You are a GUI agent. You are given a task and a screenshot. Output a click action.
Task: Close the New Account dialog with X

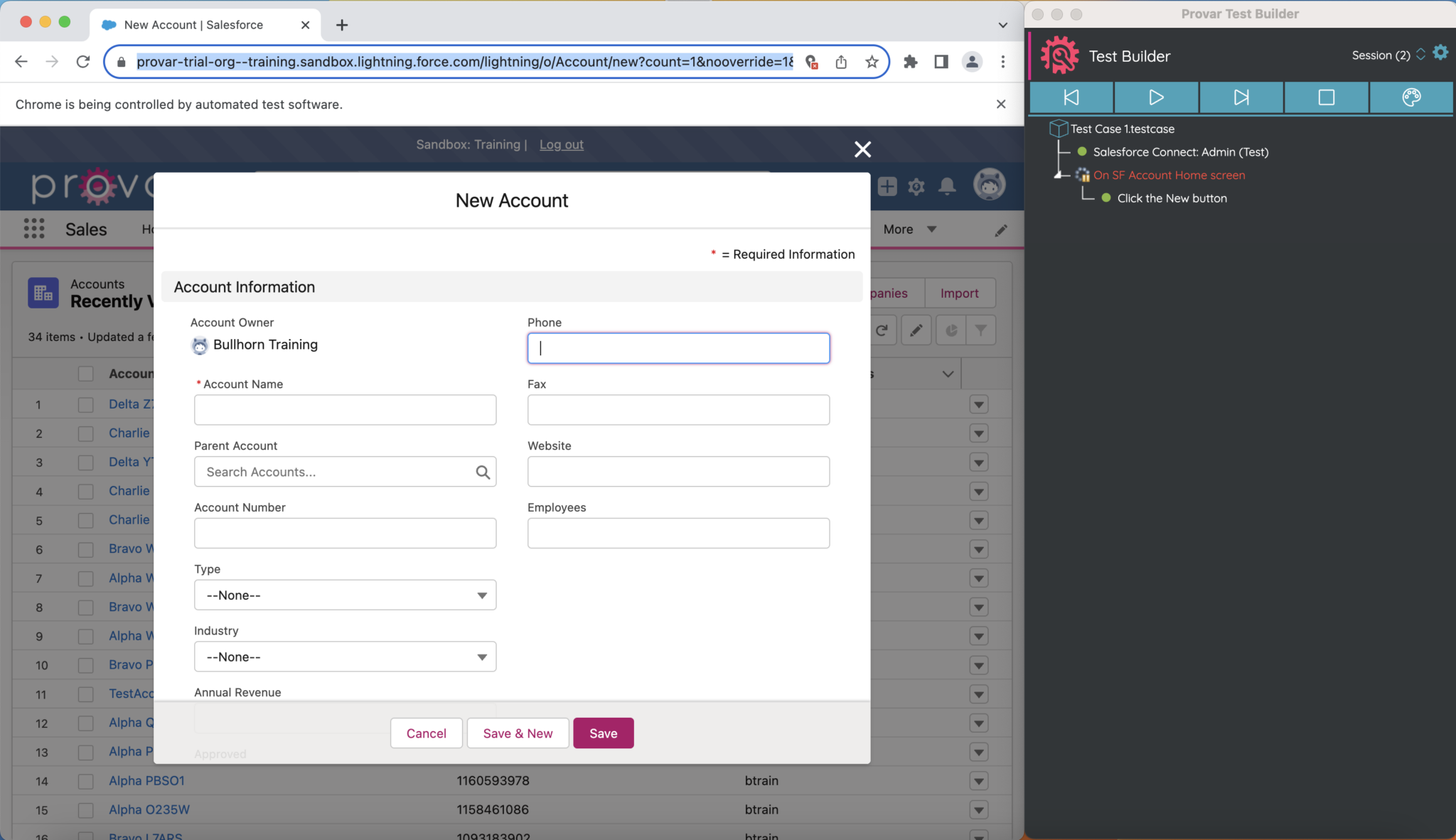(862, 149)
